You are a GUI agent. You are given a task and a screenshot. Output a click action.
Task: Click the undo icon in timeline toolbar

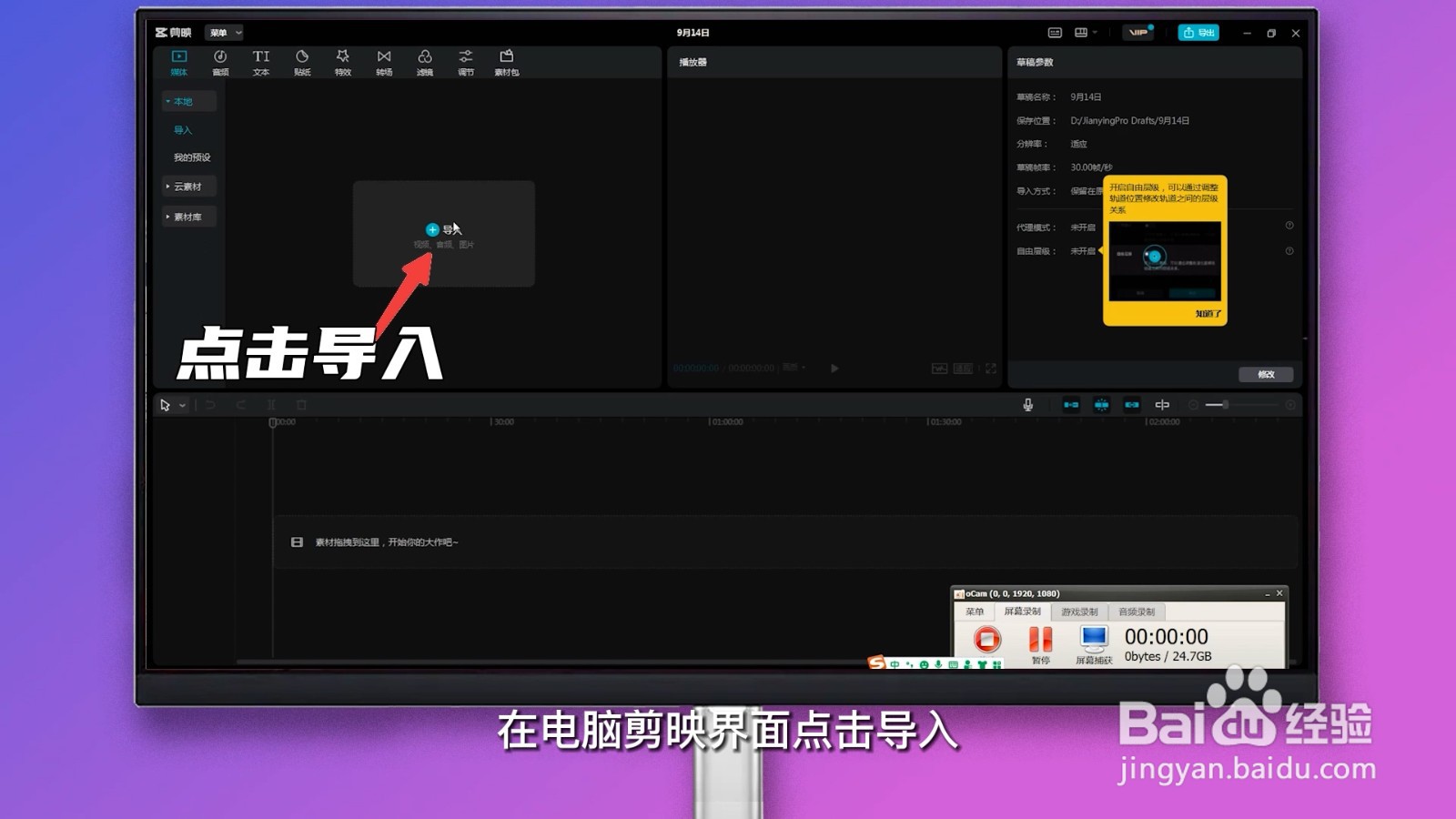pyautogui.click(x=210, y=405)
